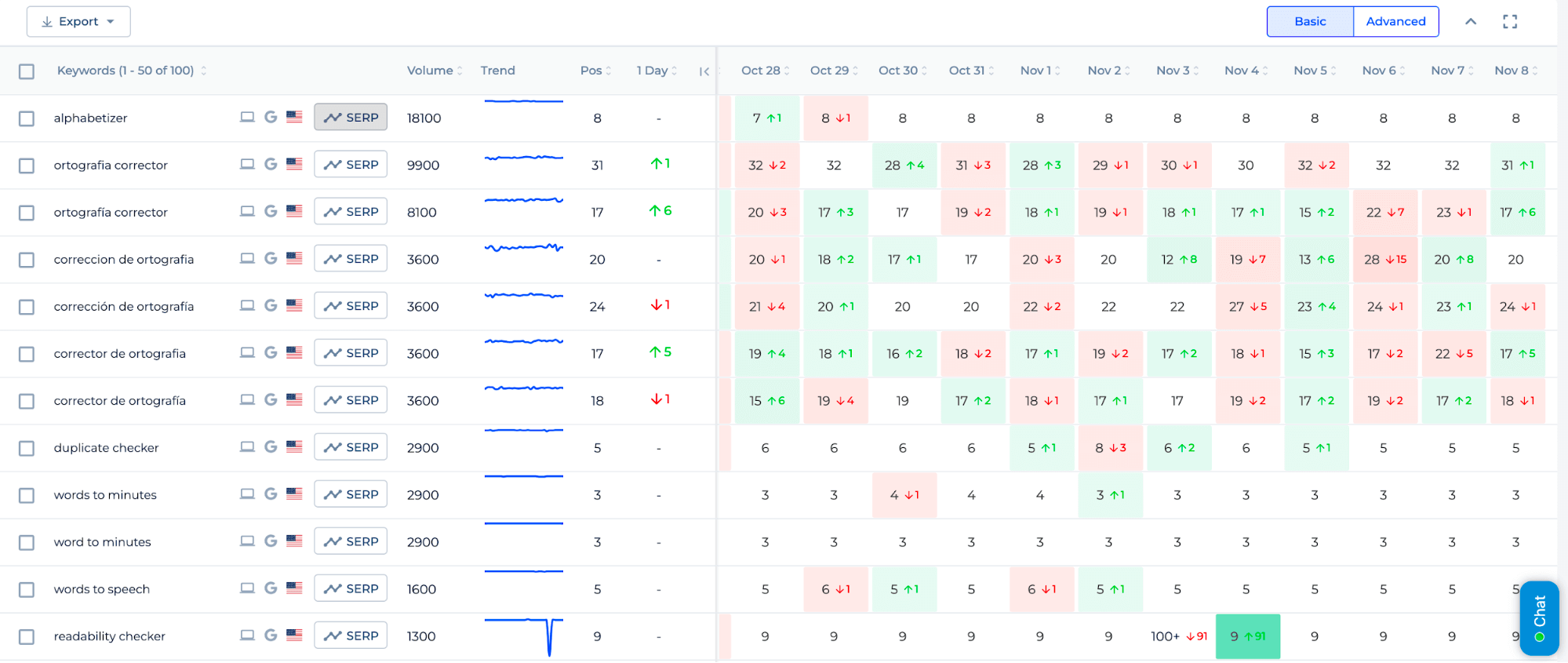
Task: Click the highlighted Nov 4 readability checker cell
Action: [x=1248, y=636]
